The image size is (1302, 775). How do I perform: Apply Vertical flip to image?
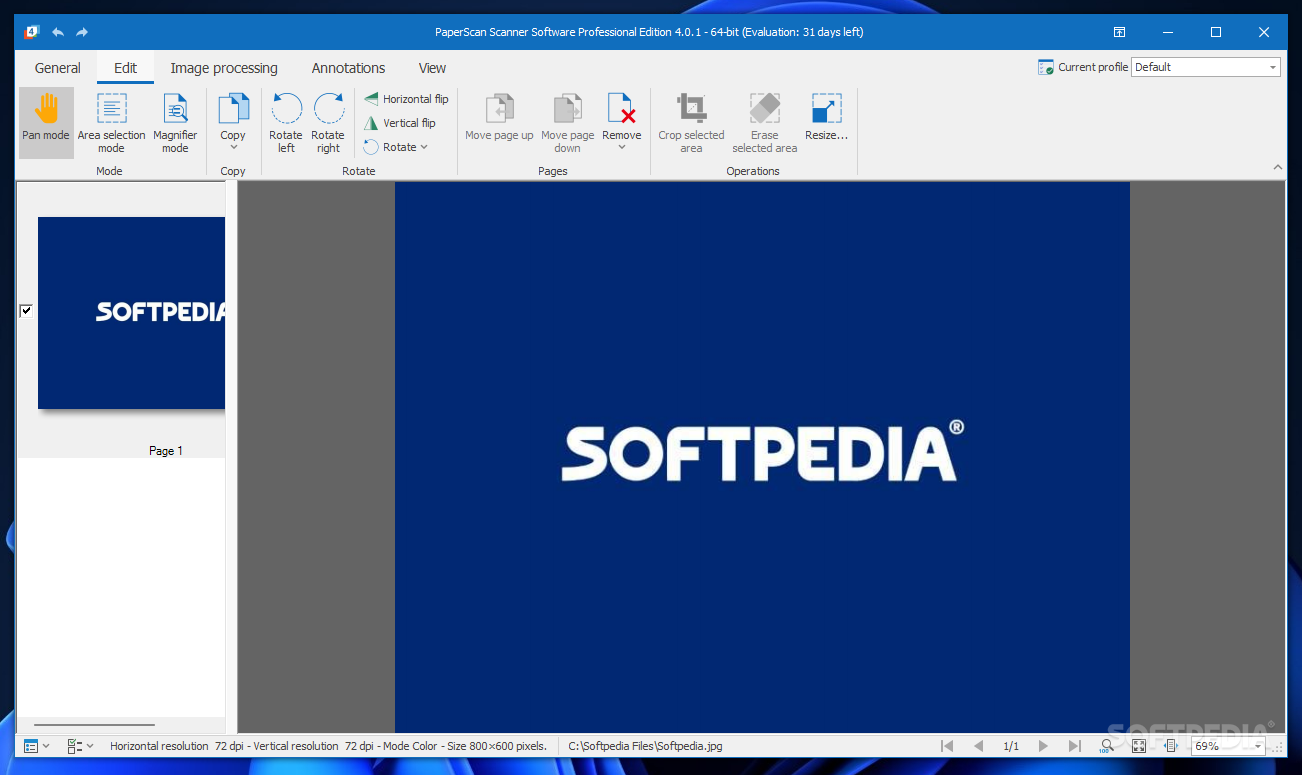pos(399,123)
